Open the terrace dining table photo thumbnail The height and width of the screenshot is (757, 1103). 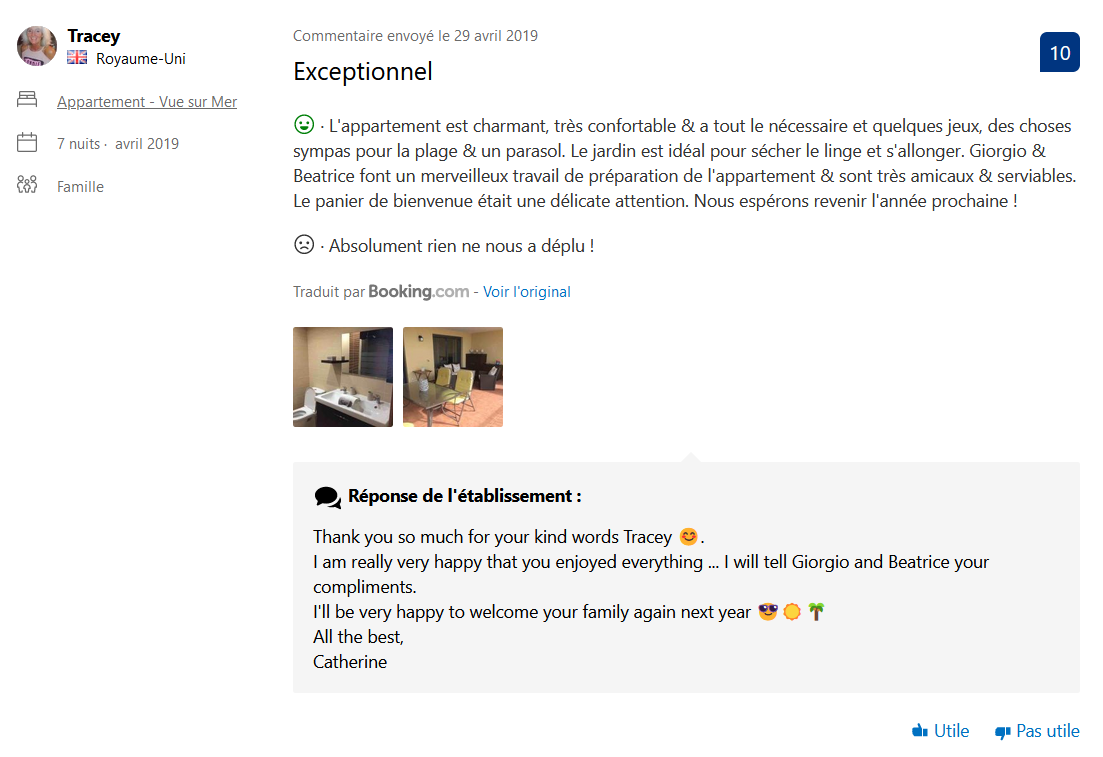point(453,377)
